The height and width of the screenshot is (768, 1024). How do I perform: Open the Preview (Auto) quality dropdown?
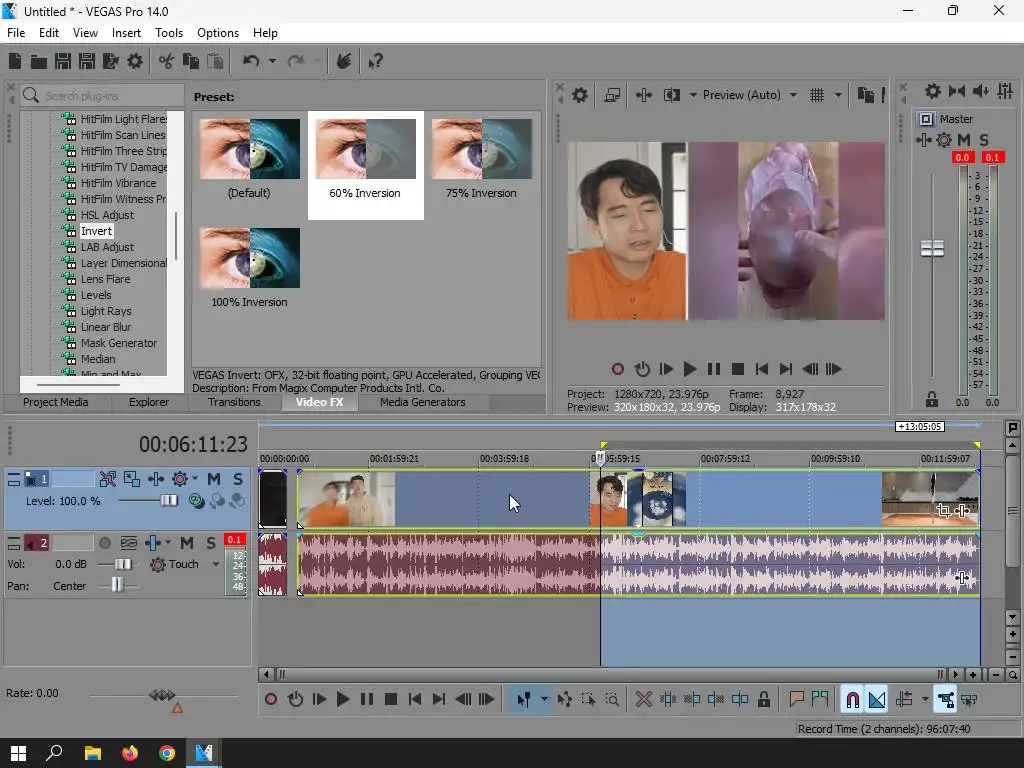(x=793, y=95)
